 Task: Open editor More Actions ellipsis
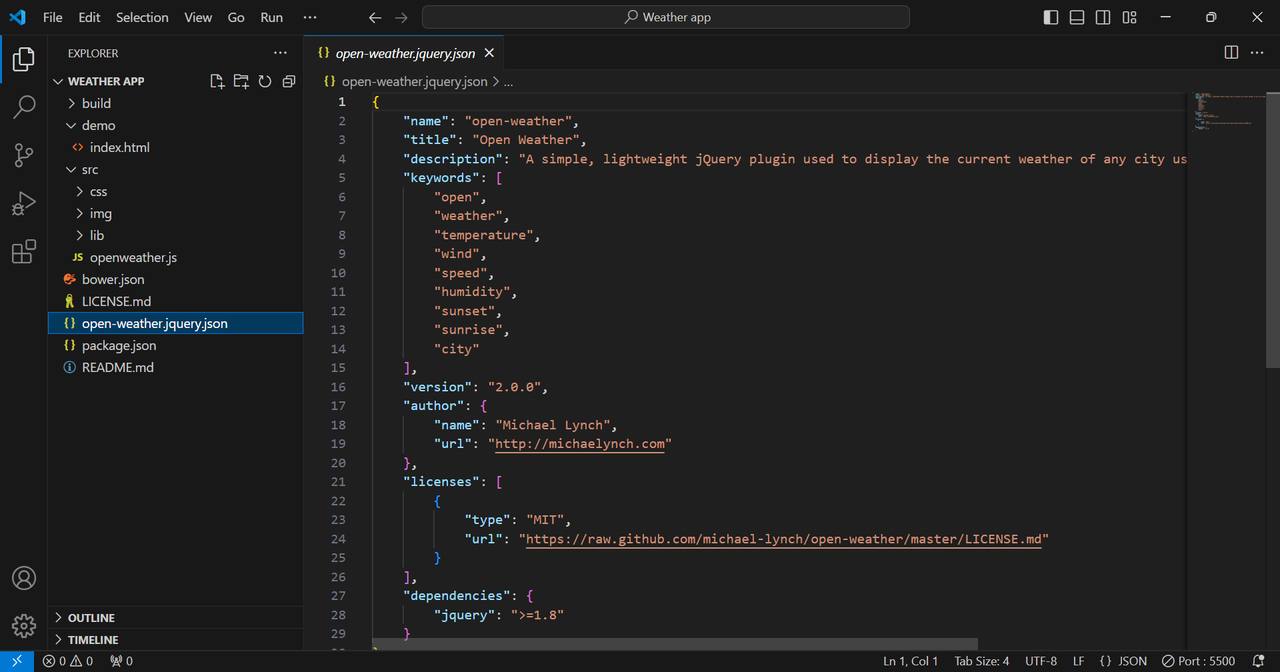[1259, 52]
